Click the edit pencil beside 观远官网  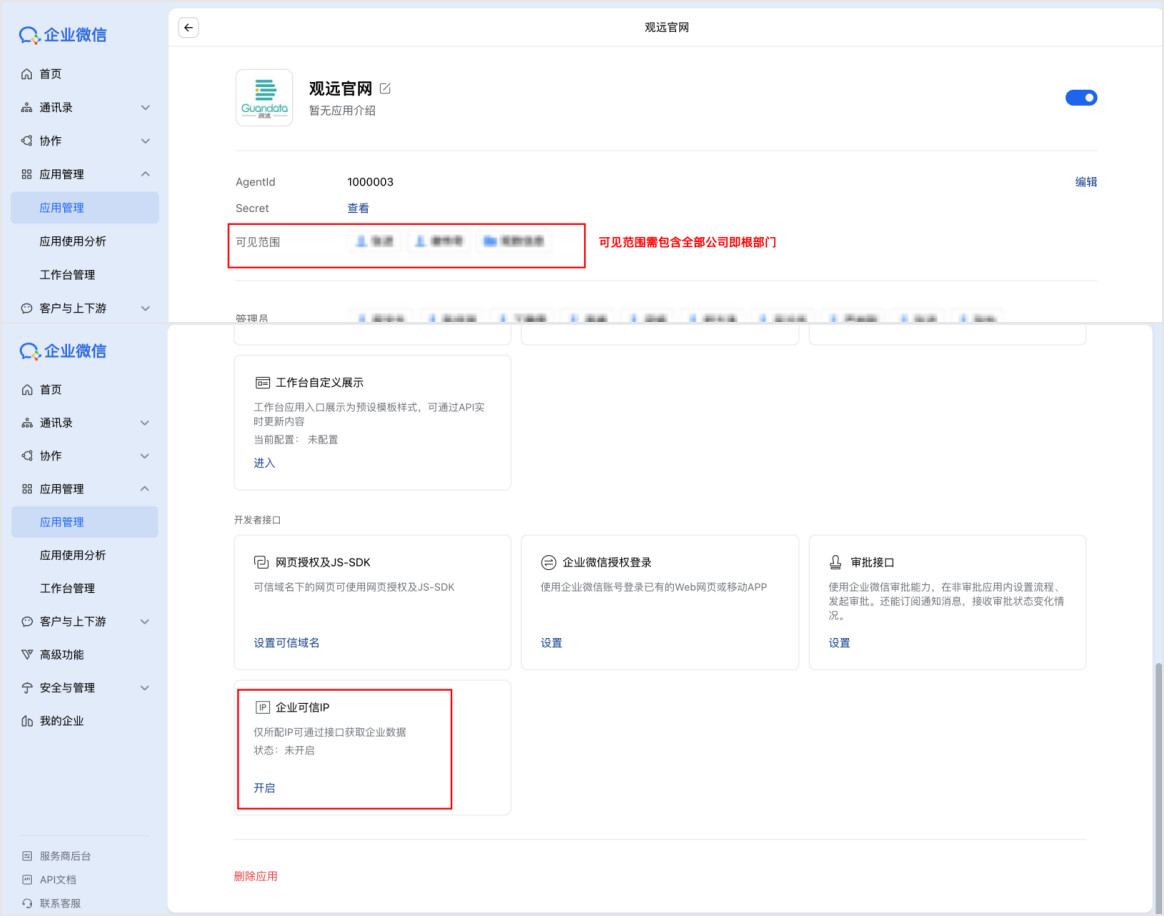(386, 89)
